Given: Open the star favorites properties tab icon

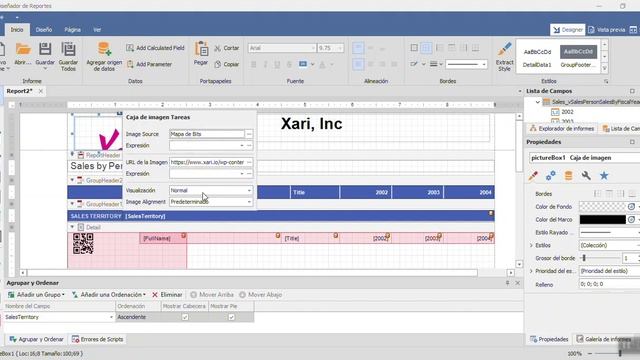Looking at the screenshot, I should click(604, 176).
